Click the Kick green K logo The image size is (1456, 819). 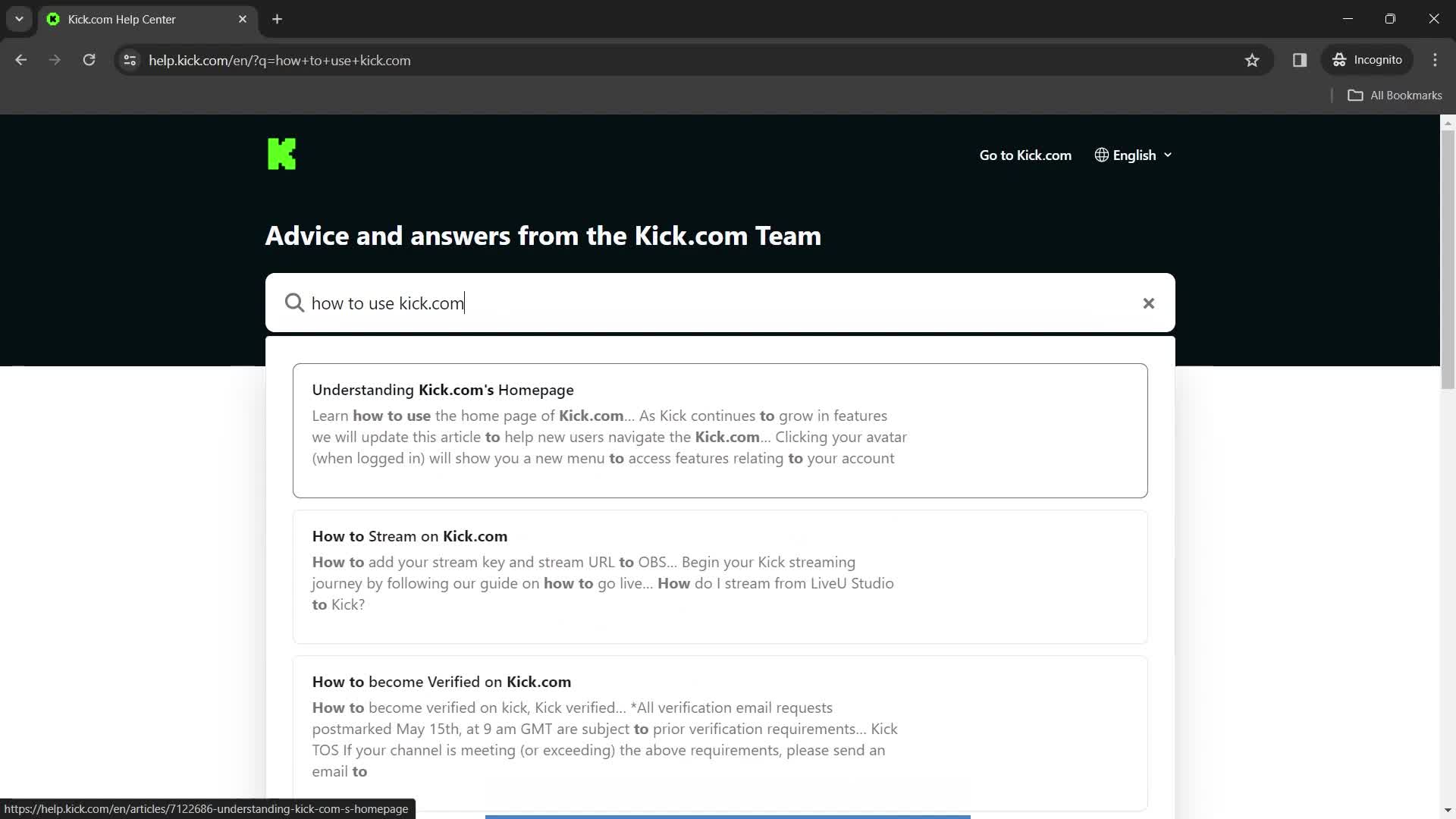[x=281, y=154]
